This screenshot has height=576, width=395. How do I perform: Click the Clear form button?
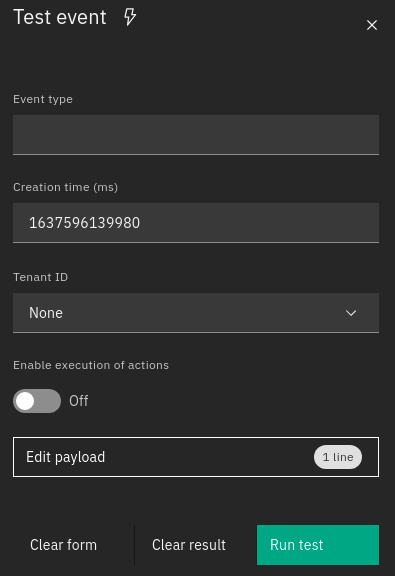(64, 545)
